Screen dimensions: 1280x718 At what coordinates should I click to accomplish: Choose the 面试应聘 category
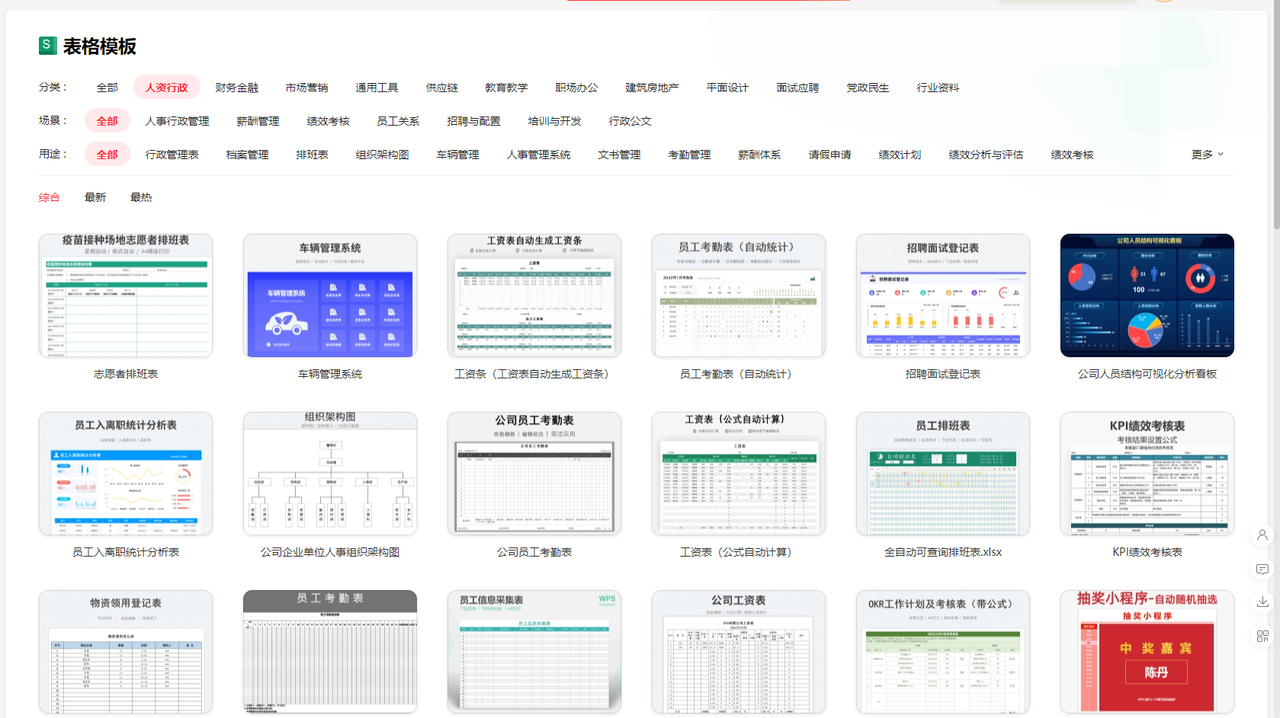tap(797, 88)
